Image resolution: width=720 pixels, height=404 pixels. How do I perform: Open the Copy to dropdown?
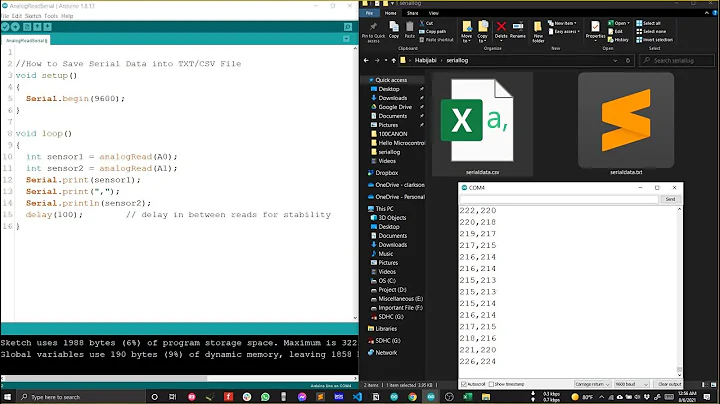pos(483,32)
